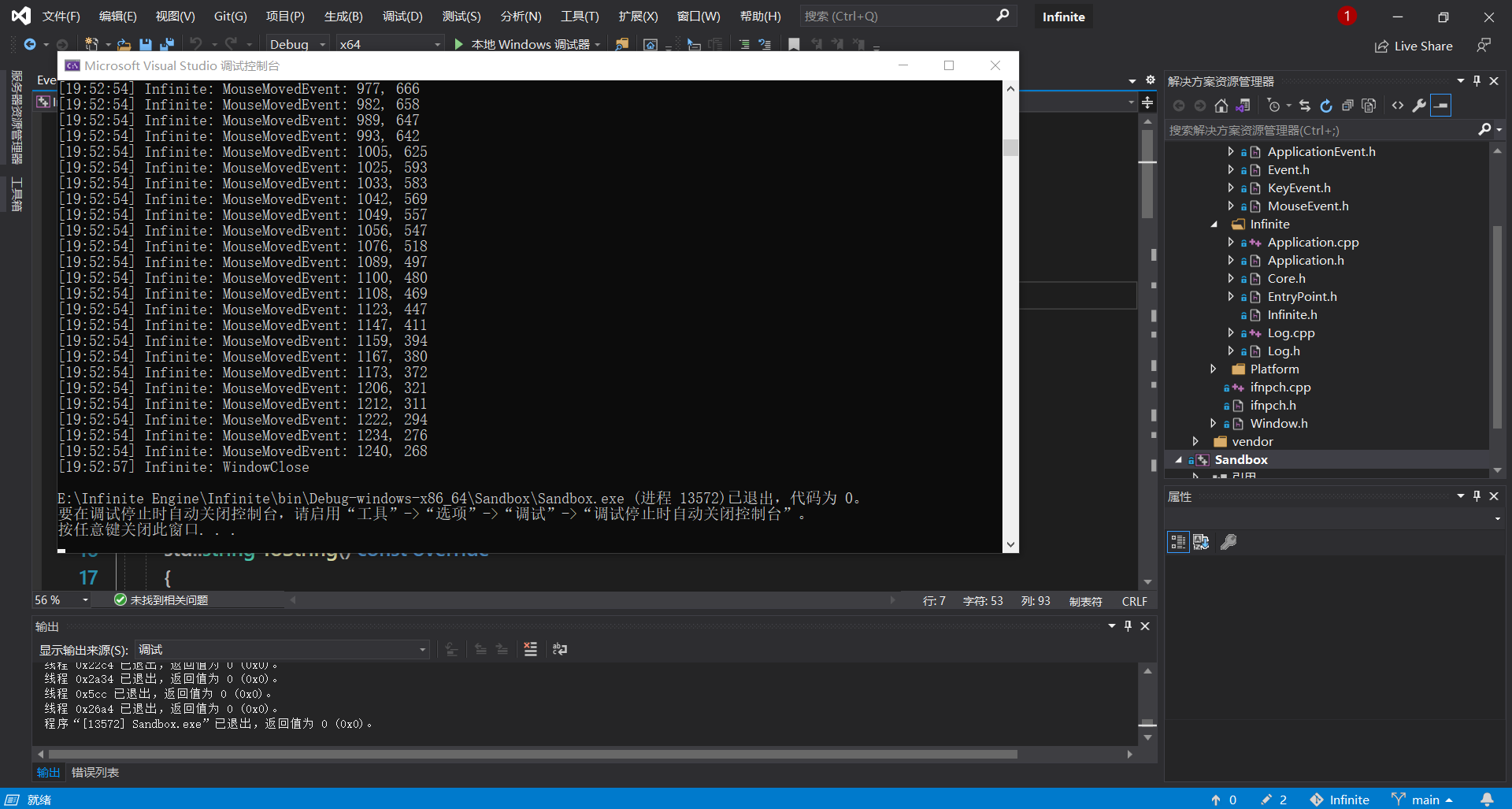Select Log.cpp in Solution Explorer
Screen dimensions: 1512x809
pyautogui.click(x=1291, y=333)
